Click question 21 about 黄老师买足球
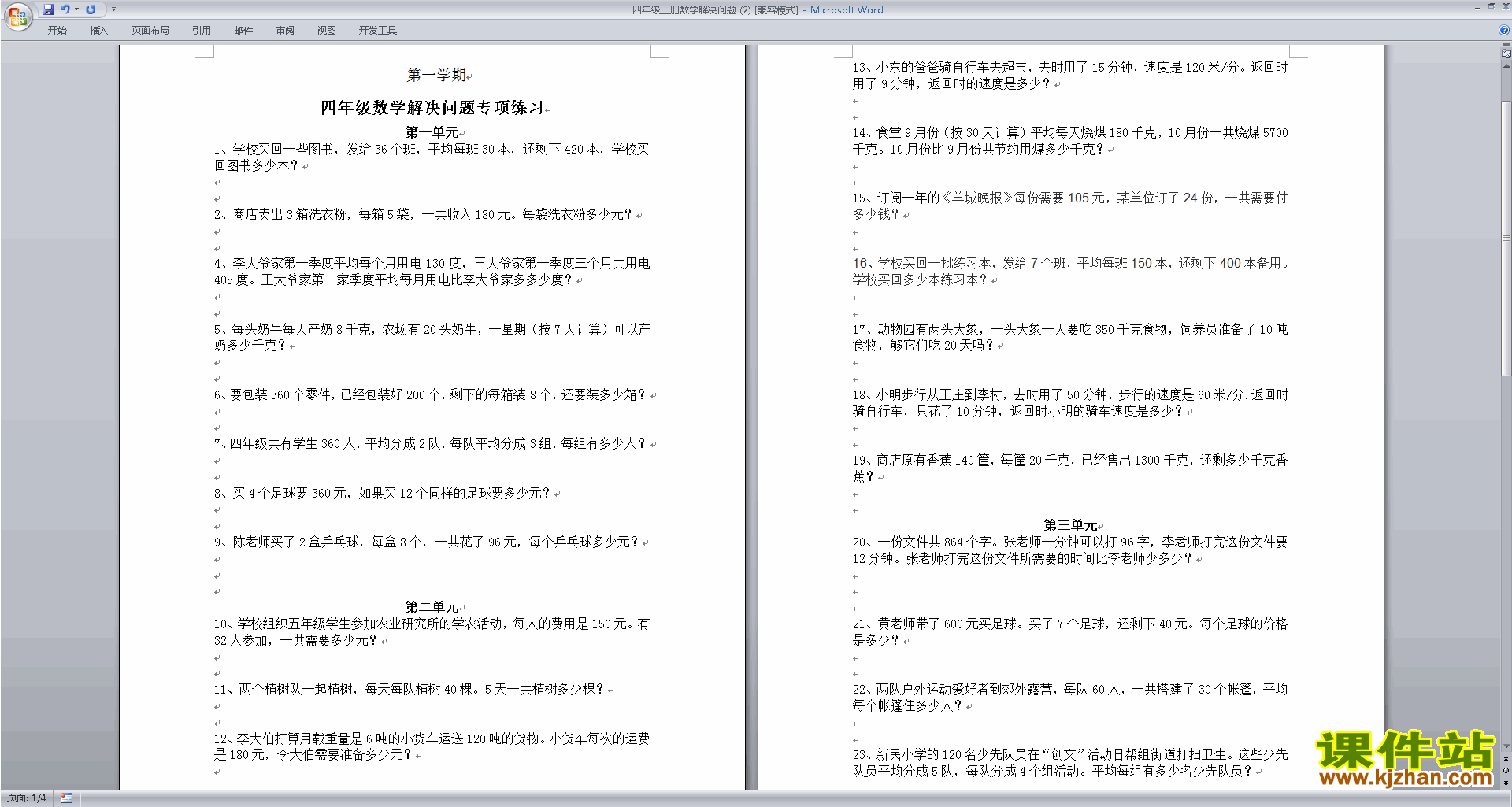Viewport: 1512px width, 807px height. (1070, 631)
